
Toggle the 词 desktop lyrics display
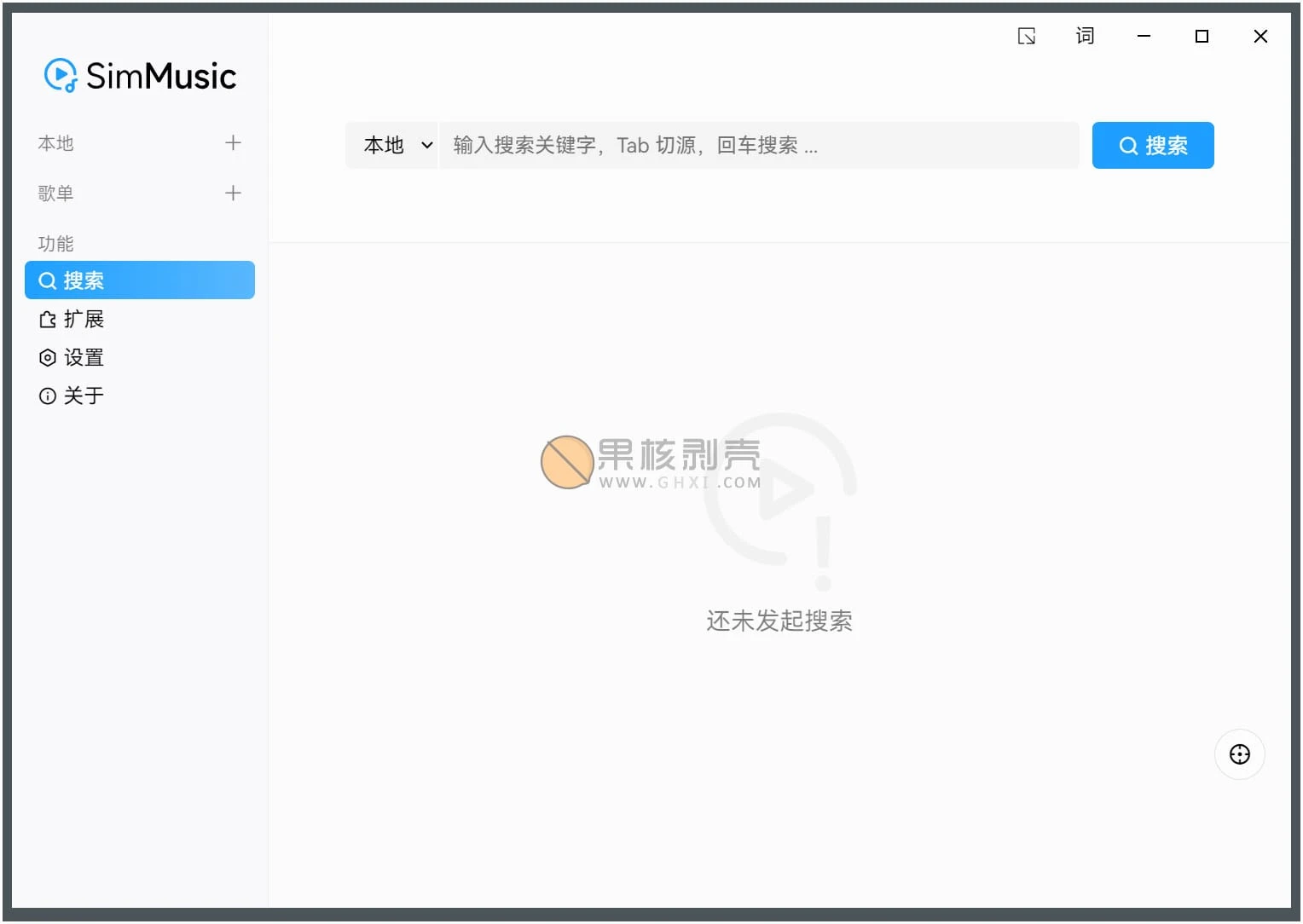click(x=1084, y=36)
